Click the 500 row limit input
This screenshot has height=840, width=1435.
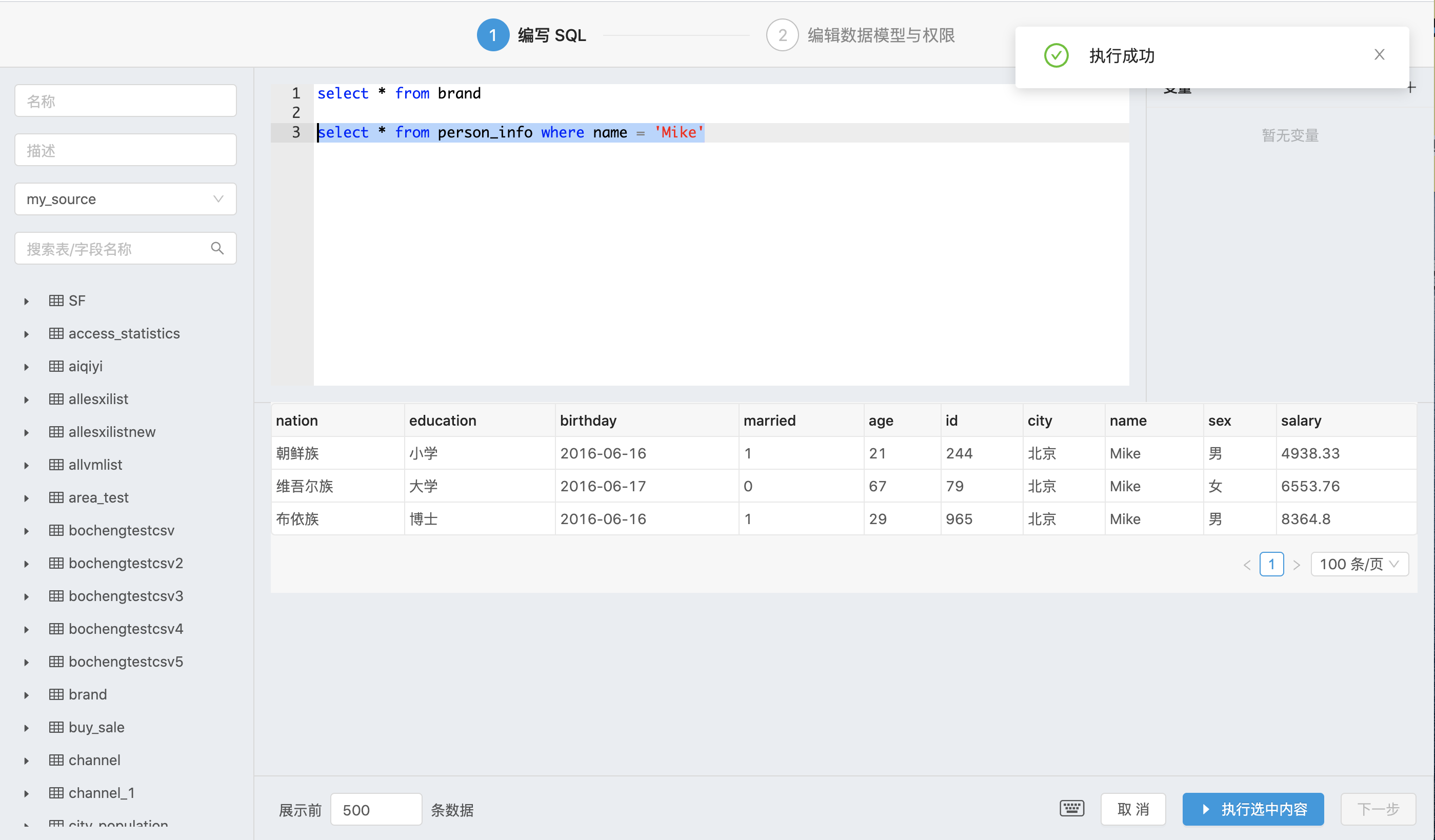(x=375, y=809)
